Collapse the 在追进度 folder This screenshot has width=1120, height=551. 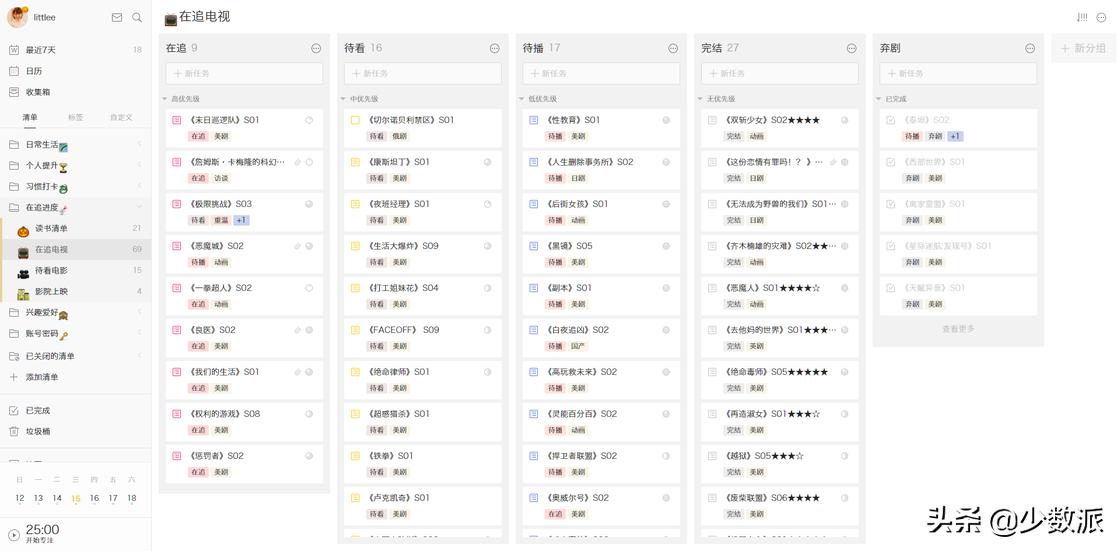139,208
